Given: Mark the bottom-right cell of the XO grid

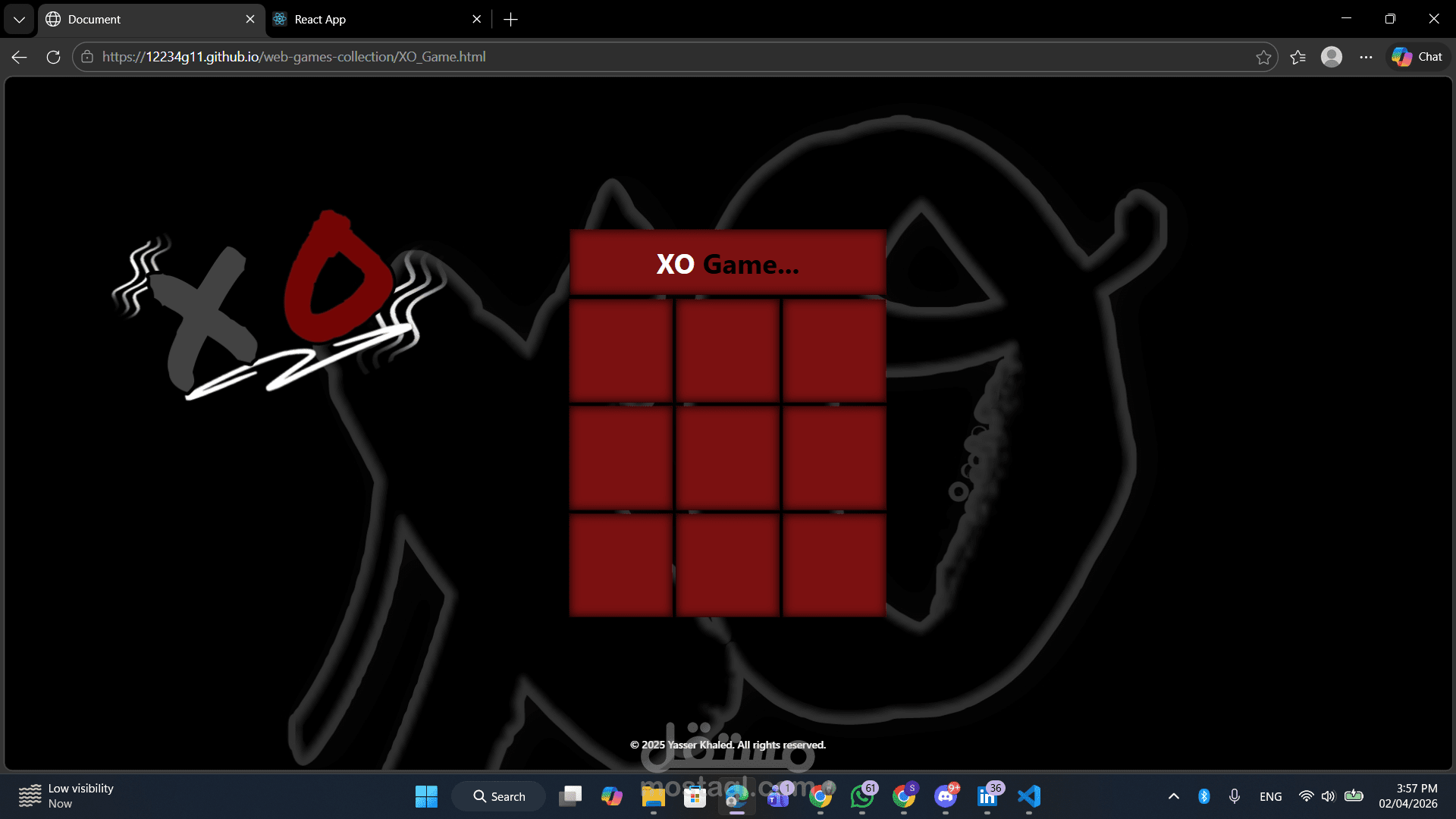Looking at the screenshot, I should pos(834,565).
